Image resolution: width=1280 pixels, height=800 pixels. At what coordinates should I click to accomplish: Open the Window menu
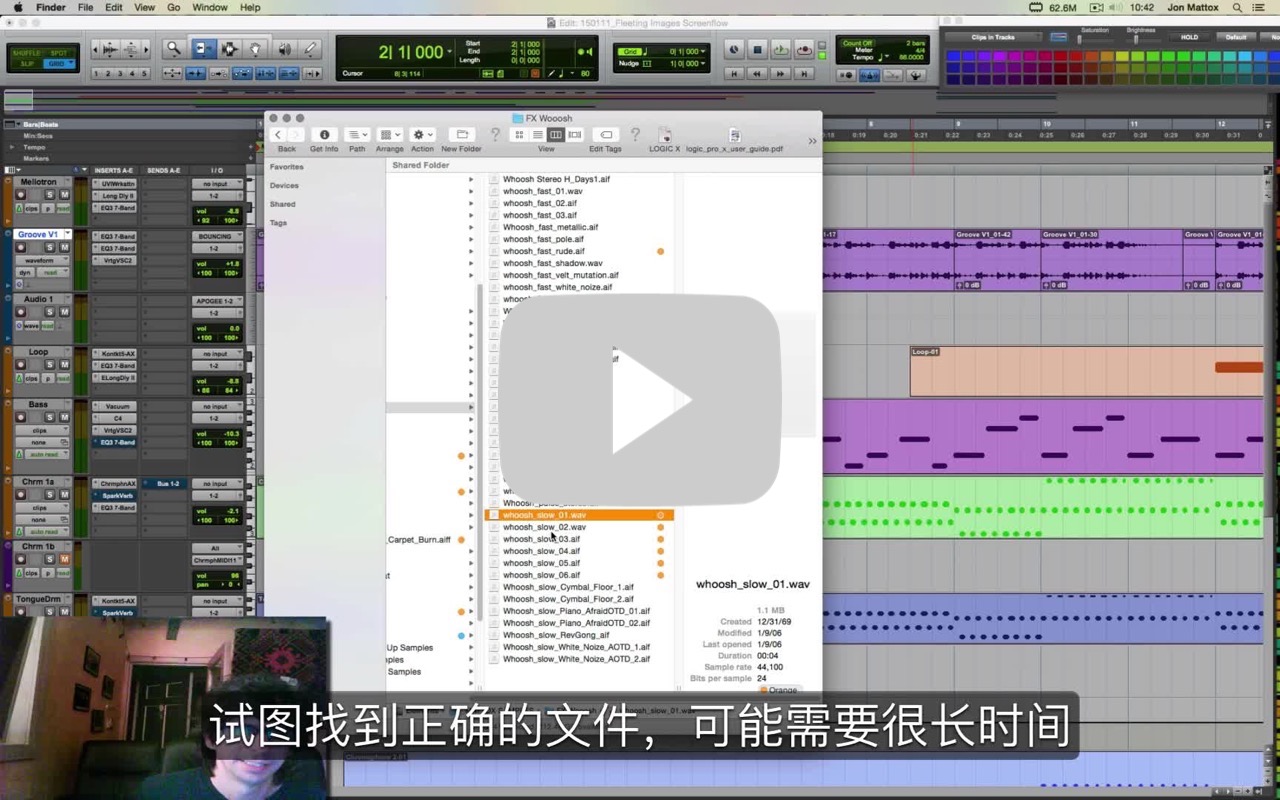click(210, 7)
